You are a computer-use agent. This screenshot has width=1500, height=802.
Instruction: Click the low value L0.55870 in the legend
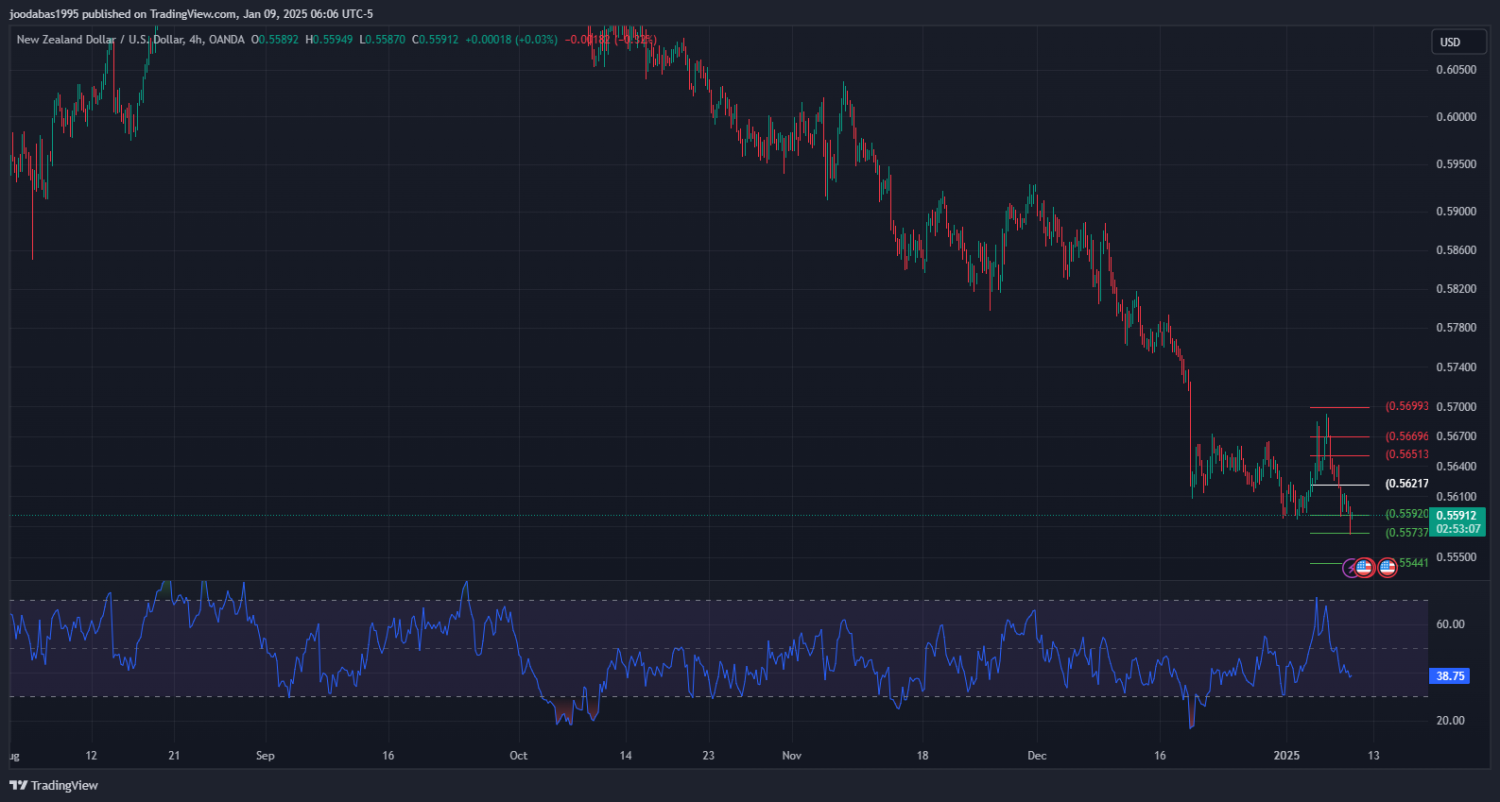coord(384,40)
